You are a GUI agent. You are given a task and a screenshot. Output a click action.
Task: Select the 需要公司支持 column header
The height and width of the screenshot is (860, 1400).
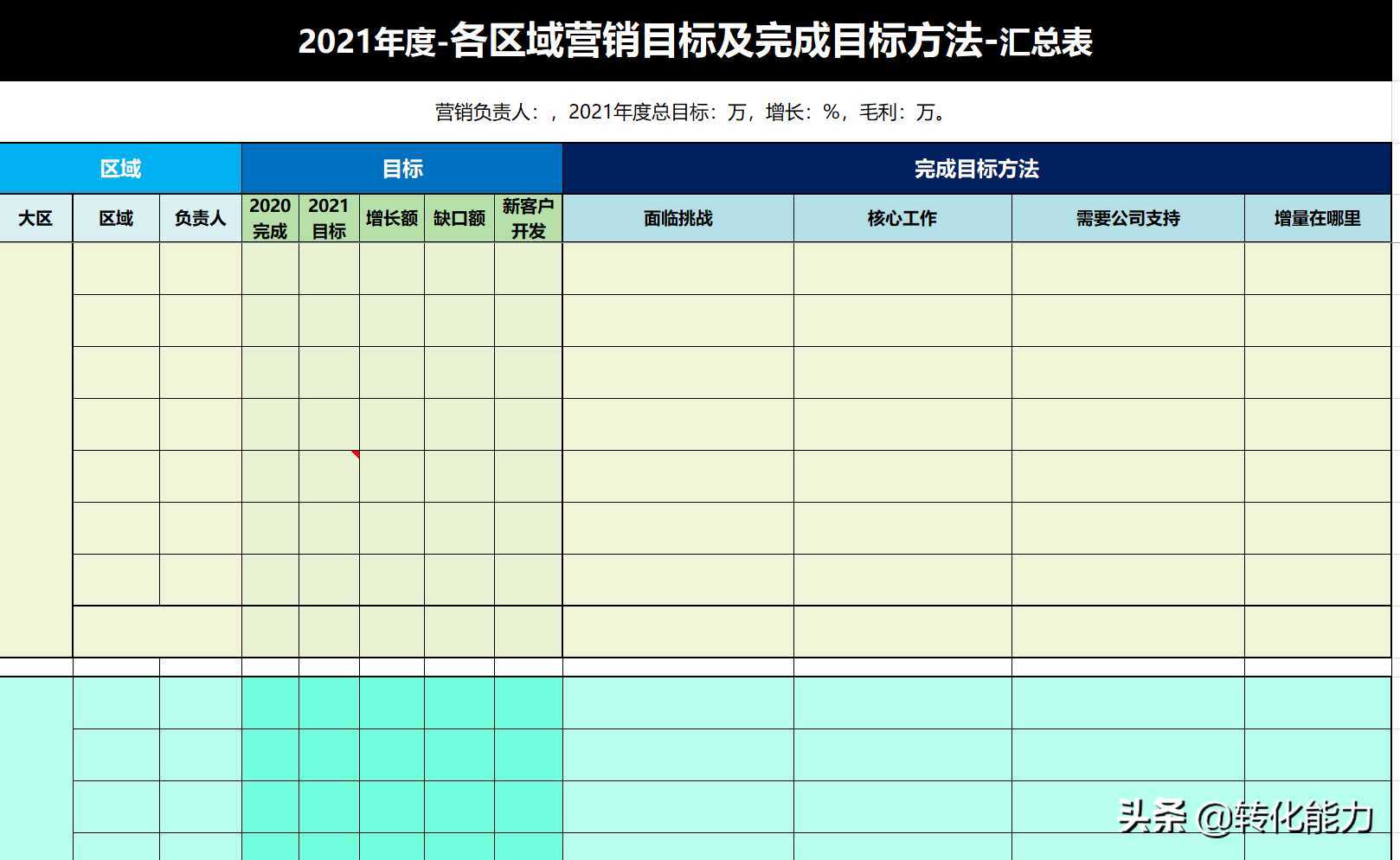tap(1128, 218)
